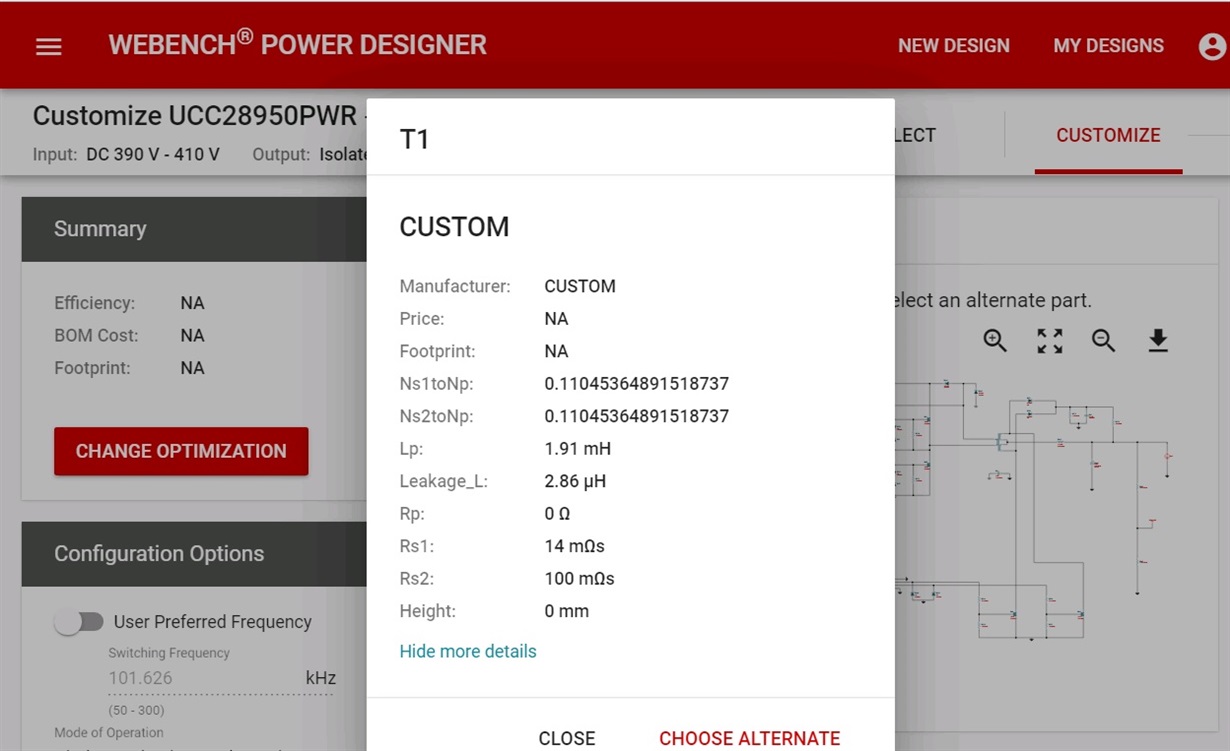Select the Ns1toNp value 0.11045364891518737

(636, 384)
